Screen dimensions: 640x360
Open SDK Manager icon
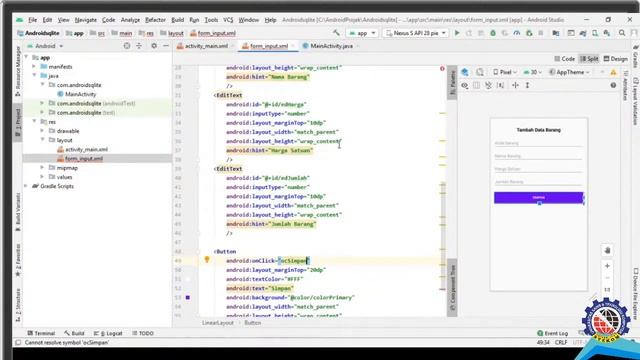[x=607, y=33]
